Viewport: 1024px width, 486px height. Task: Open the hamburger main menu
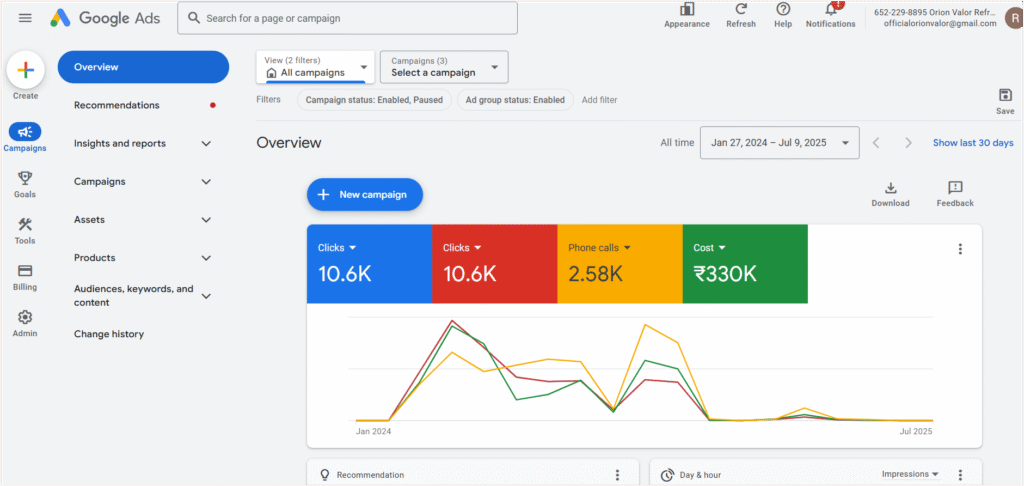coord(25,18)
